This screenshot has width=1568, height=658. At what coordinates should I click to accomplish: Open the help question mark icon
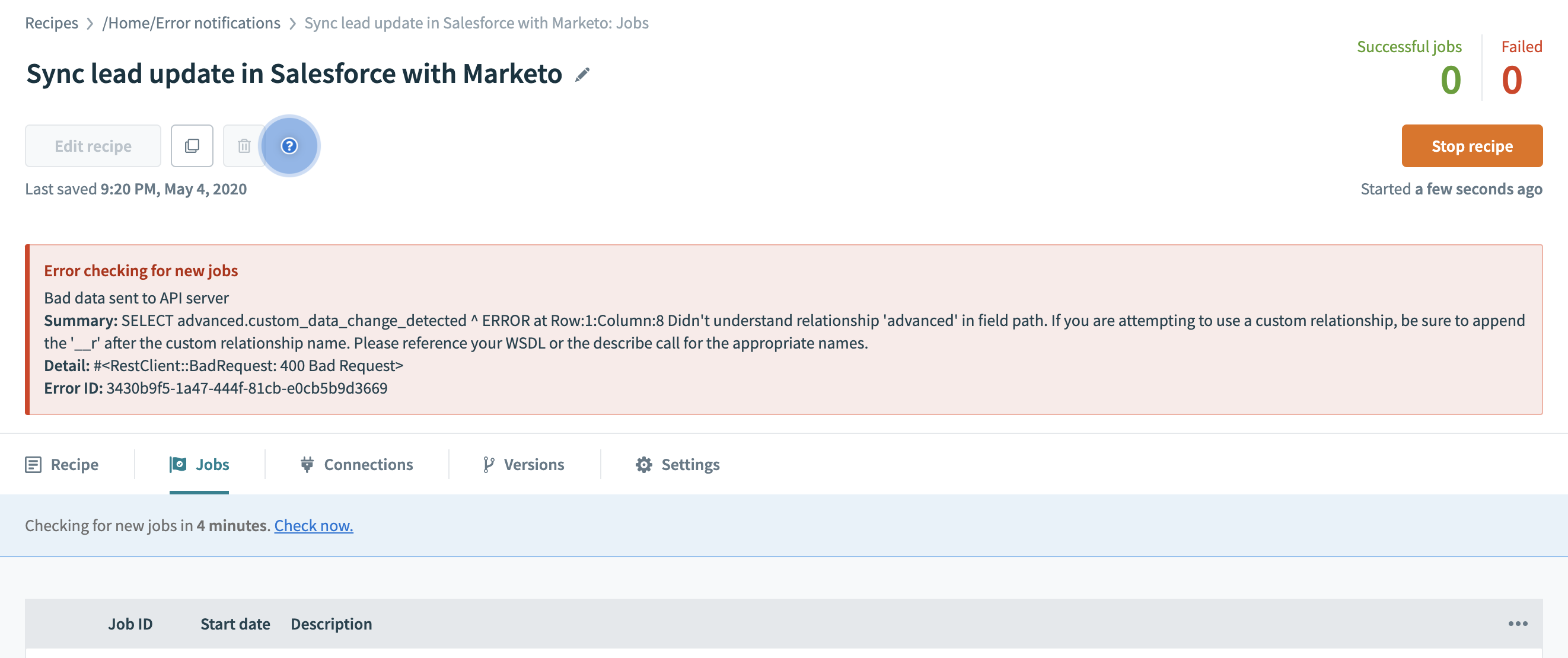coord(289,146)
